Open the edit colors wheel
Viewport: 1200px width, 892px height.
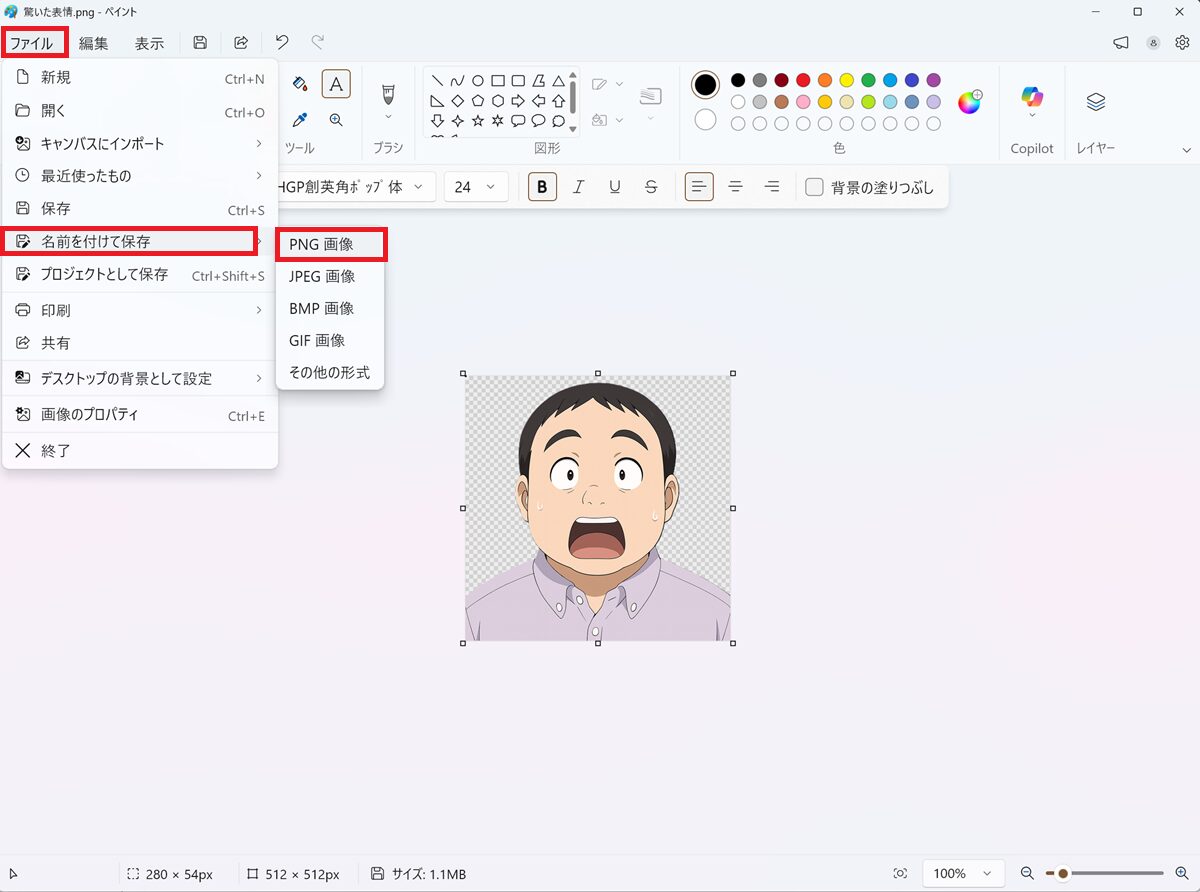click(969, 101)
